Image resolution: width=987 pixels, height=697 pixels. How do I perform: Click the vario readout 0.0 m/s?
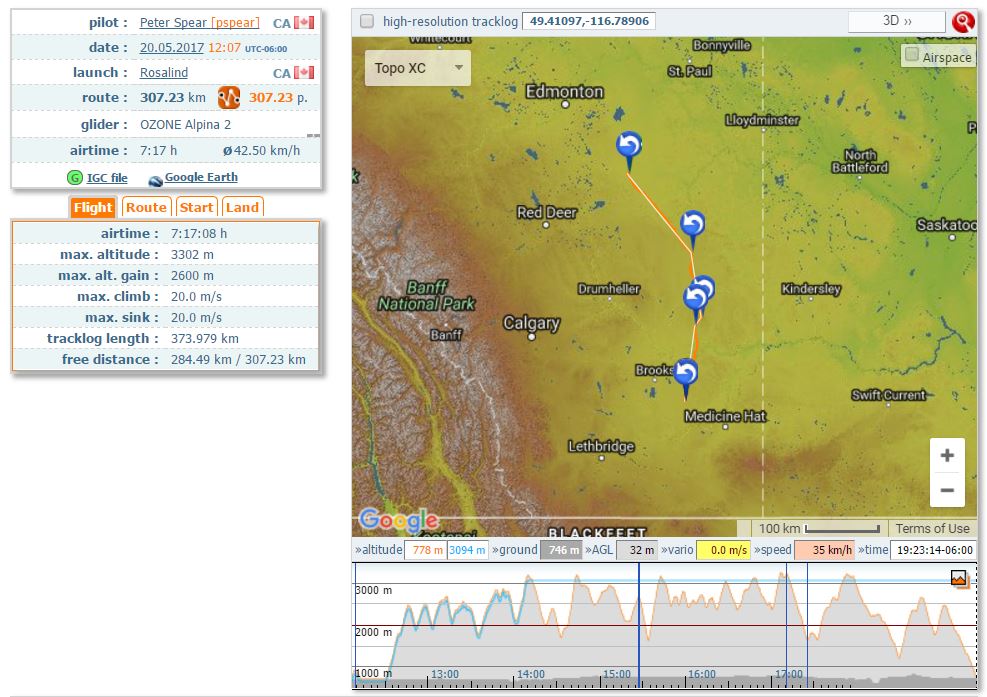coord(723,550)
